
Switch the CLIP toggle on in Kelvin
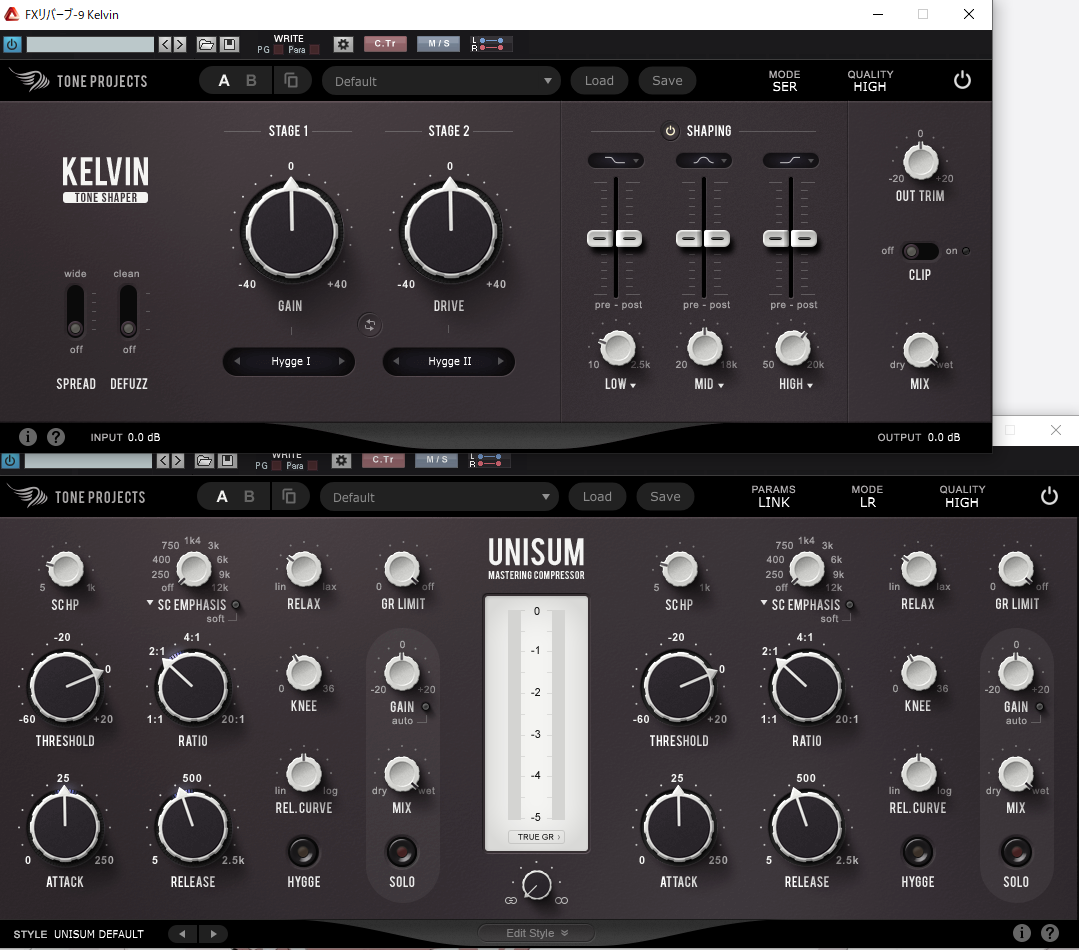pyautogui.click(x=920, y=251)
